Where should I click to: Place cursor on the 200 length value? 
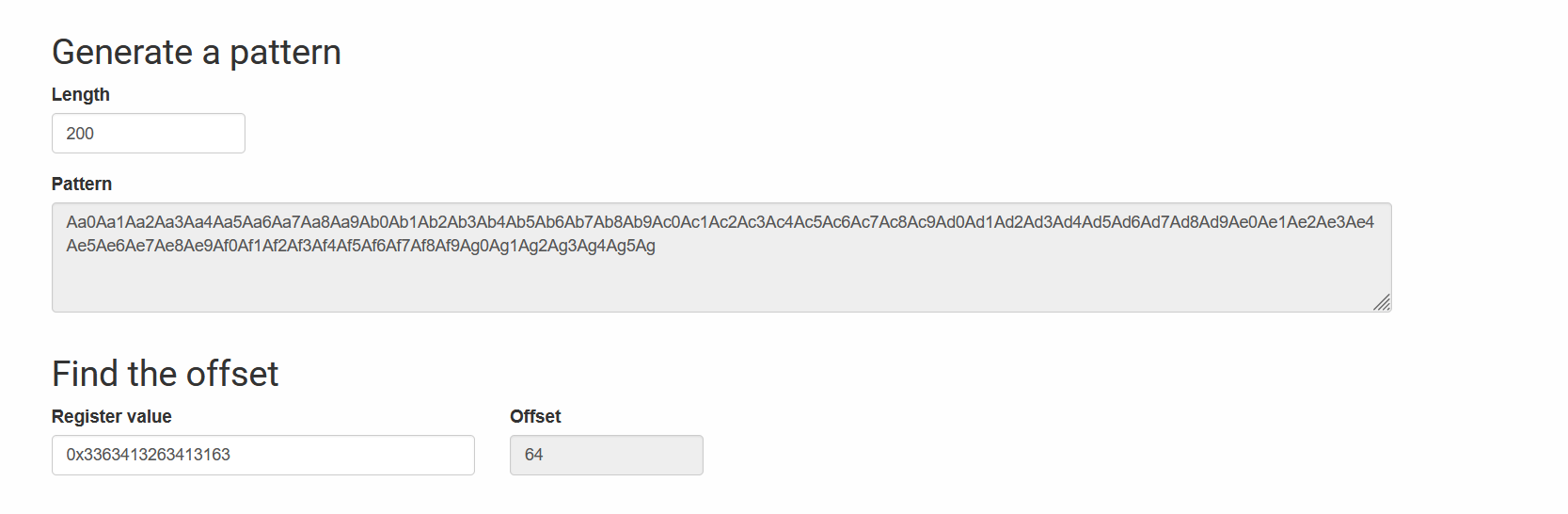(x=80, y=134)
